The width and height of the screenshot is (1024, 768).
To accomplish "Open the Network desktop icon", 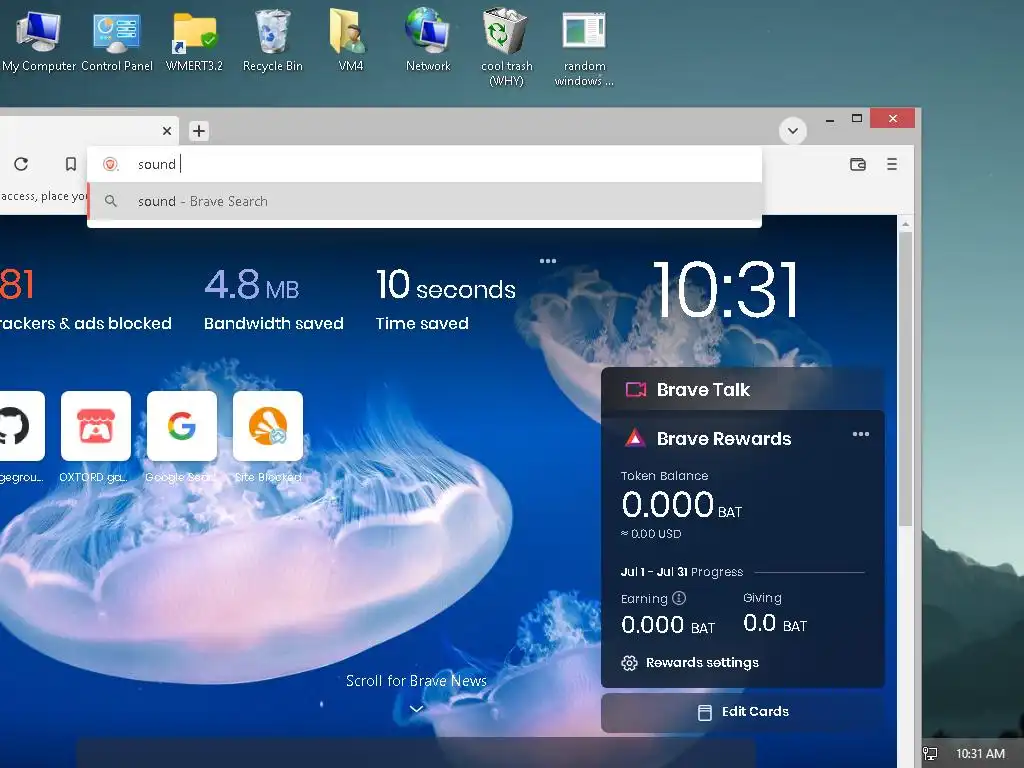I will coord(428,40).
